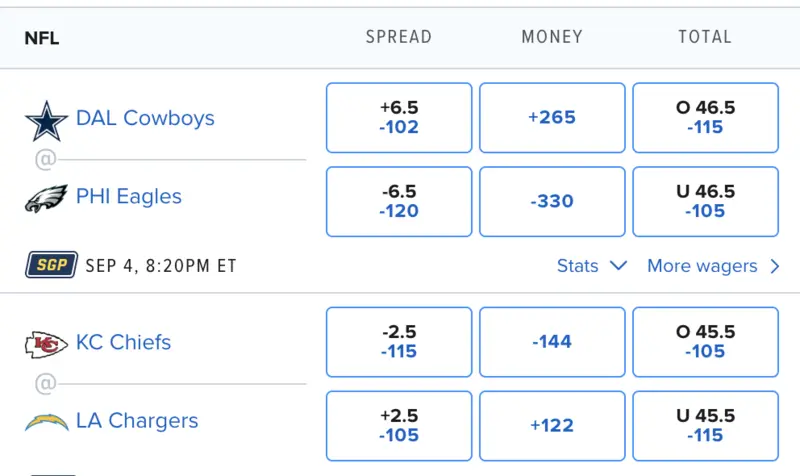Tap the SGP same game parlay badge
The width and height of the screenshot is (800, 476).
click(51, 266)
